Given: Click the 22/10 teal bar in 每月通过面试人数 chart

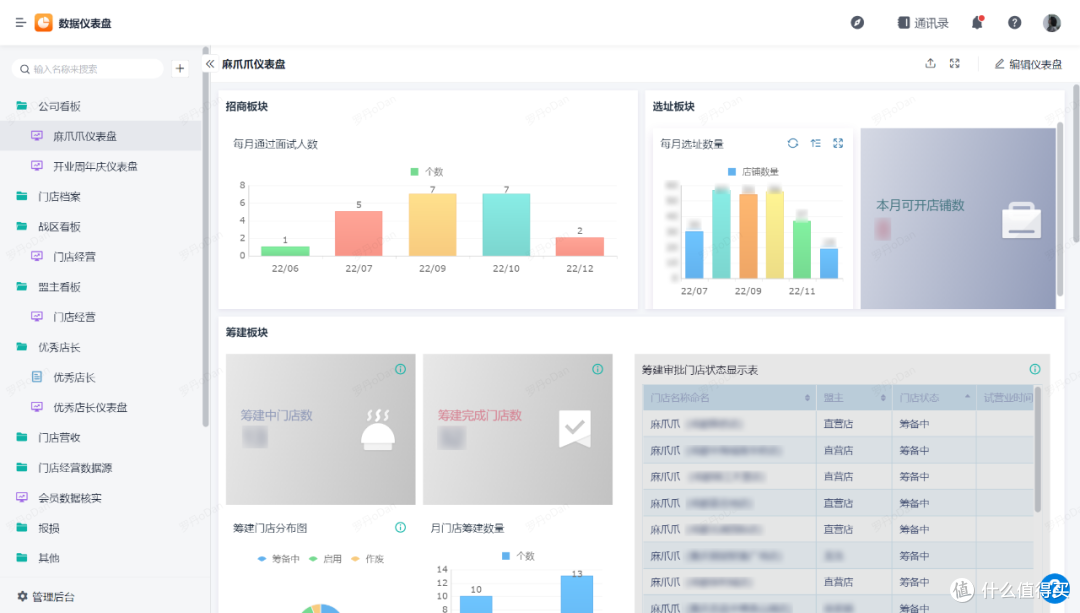Looking at the screenshot, I should [x=506, y=225].
